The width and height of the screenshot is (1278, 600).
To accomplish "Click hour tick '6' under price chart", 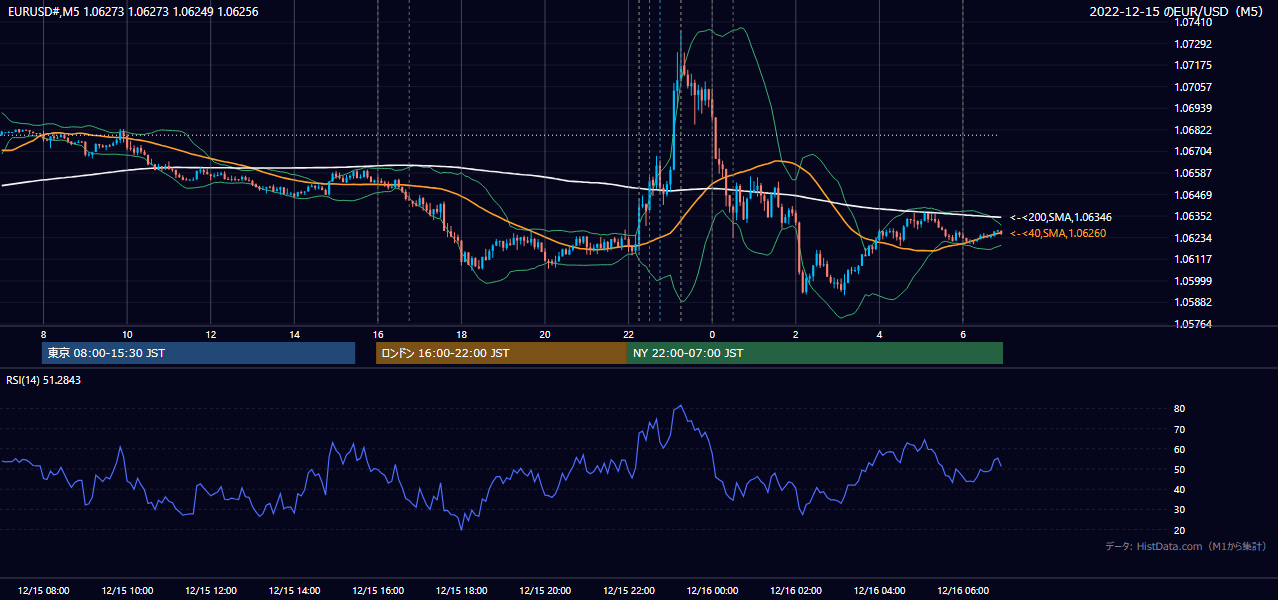I will pyautogui.click(x=963, y=334).
